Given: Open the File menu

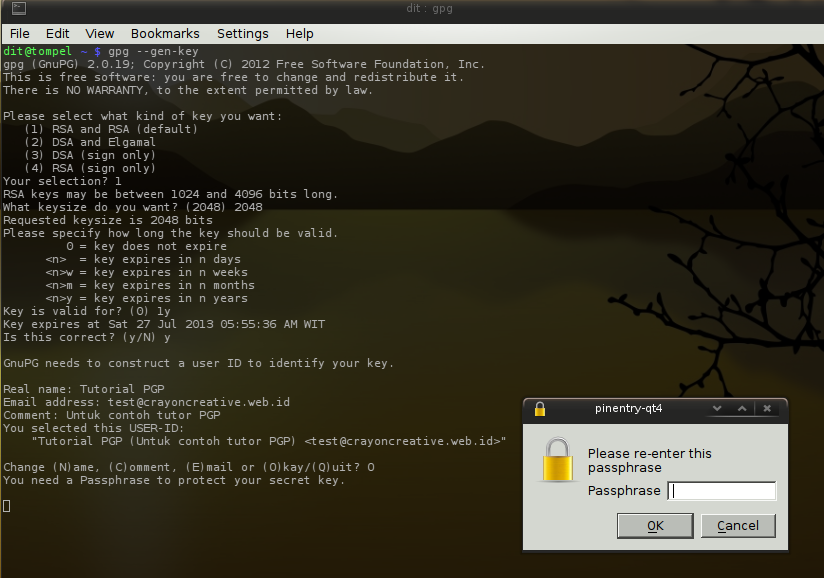Looking at the screenshot, I should tap(19, 34).
